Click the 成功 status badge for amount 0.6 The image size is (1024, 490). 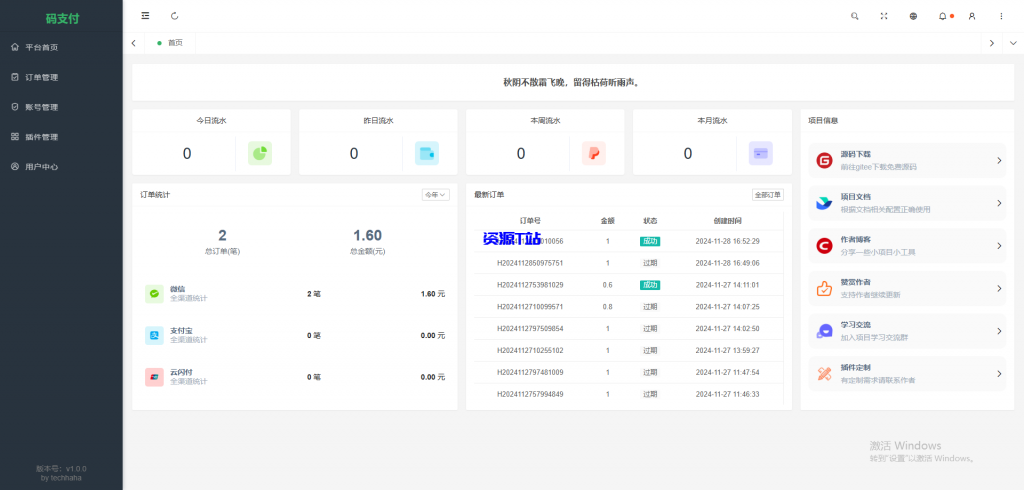click(x=650, y=285)
